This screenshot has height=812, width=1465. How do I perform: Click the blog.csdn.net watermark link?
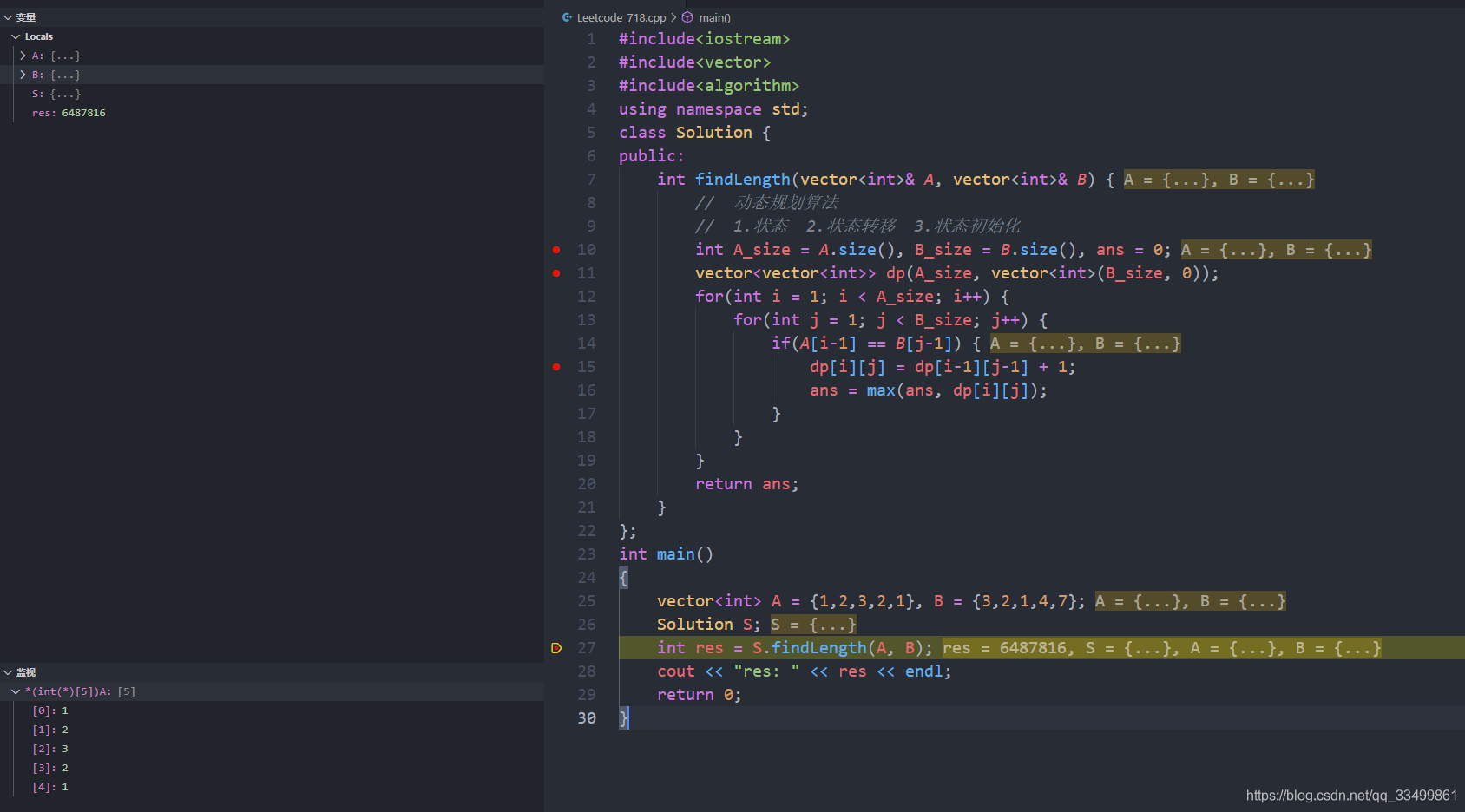[x=1354, y=794]
